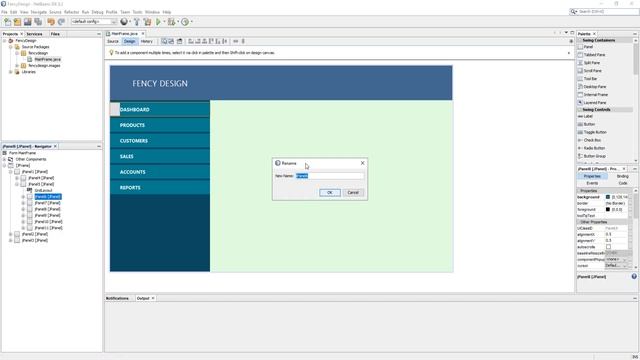The width and height of the screenshot is (640, 360).
Task: Select Scroll Pane in the Palette
Action: coord(589,71)
